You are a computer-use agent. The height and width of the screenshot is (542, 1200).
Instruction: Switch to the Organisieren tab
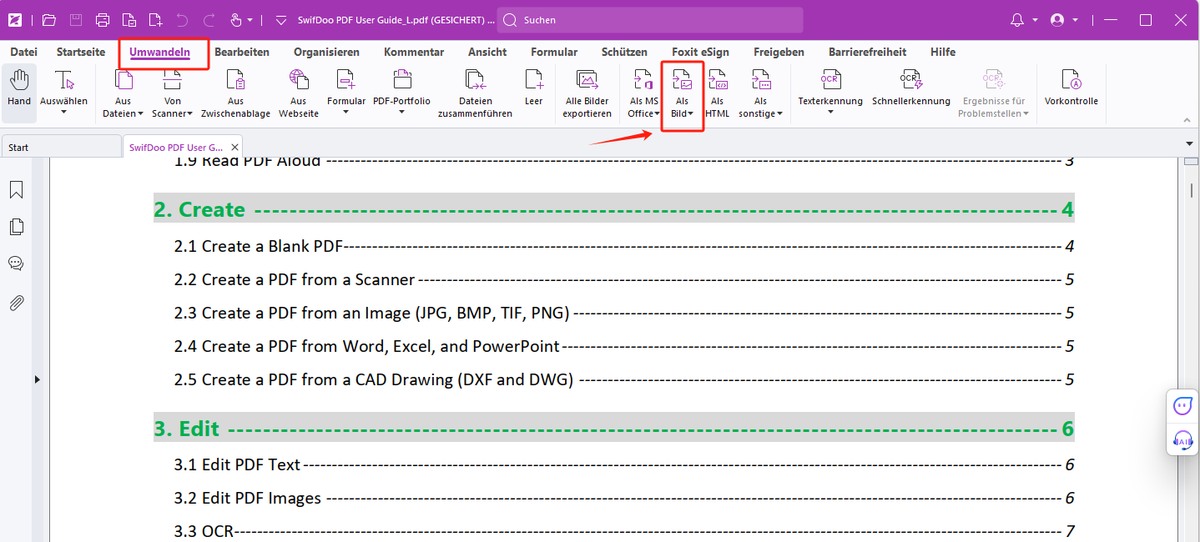pos(327,52)
